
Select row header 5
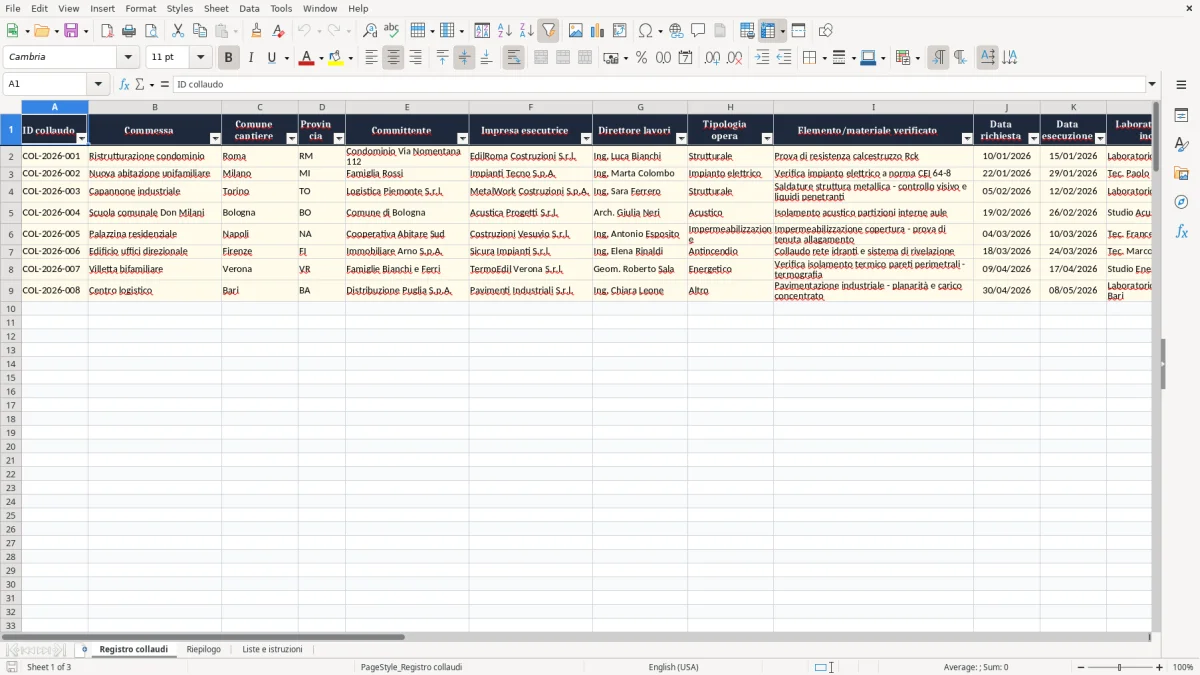point(11,212)
